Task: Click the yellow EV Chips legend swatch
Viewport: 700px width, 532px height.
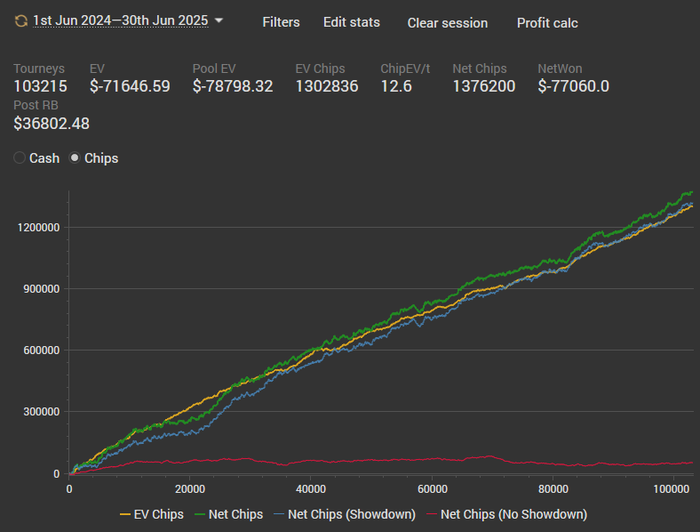Action: 125,515
